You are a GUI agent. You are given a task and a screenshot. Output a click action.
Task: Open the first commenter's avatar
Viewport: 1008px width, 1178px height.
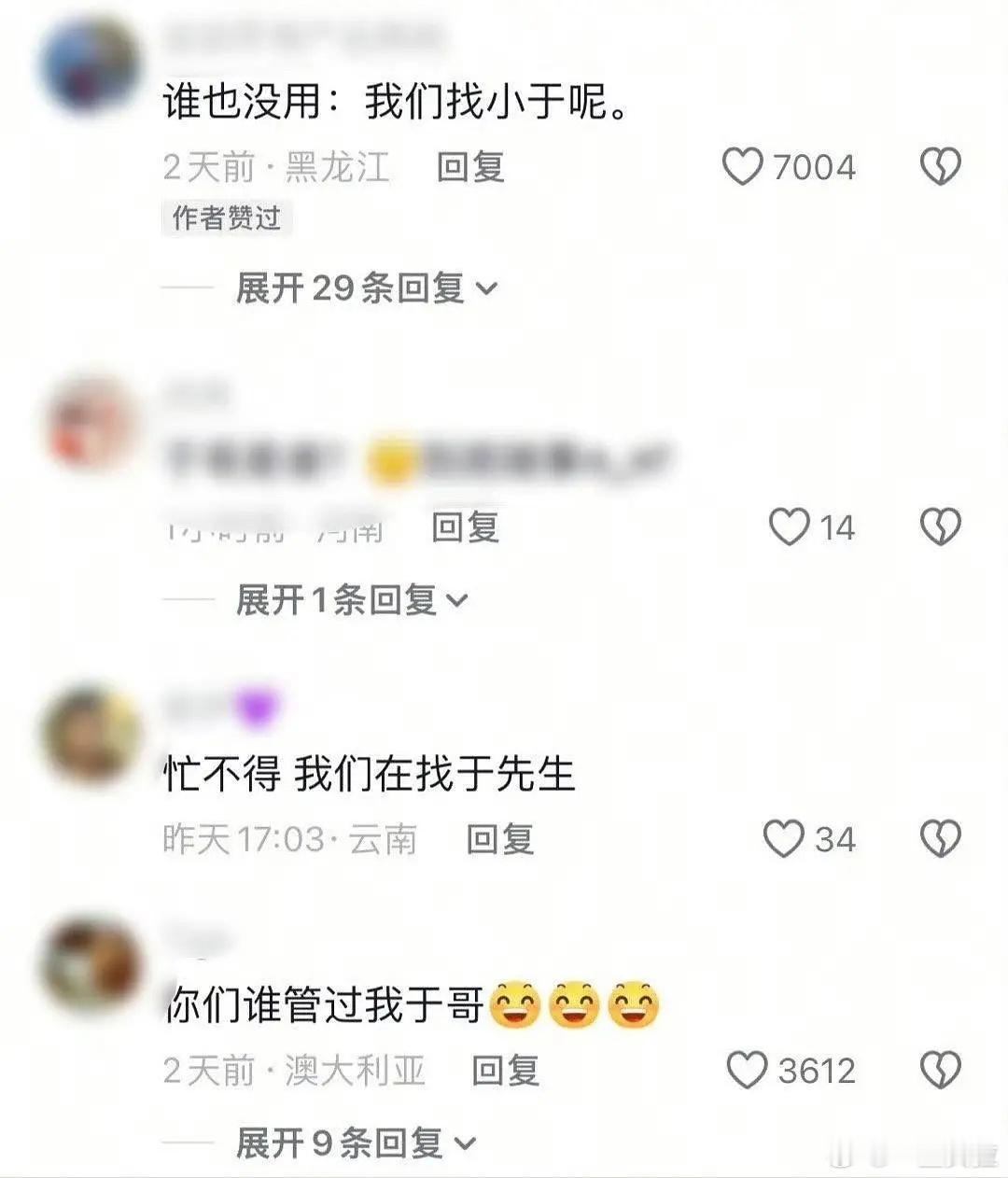(x=90, y=65)
